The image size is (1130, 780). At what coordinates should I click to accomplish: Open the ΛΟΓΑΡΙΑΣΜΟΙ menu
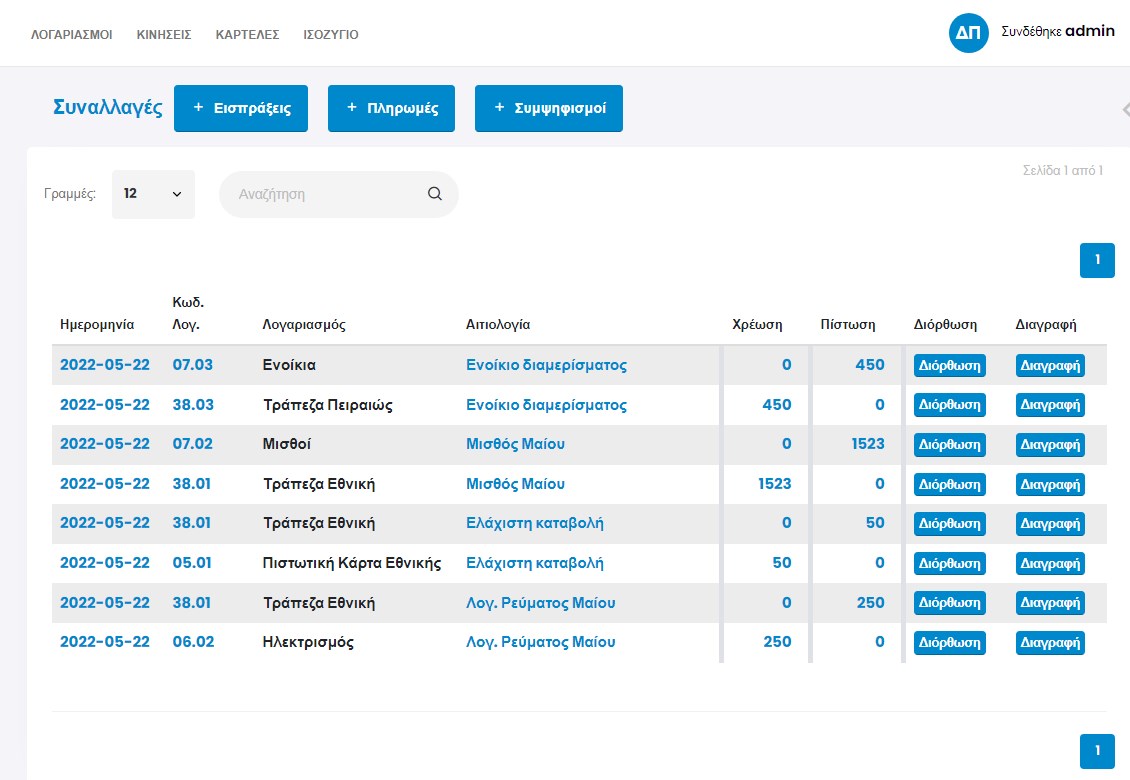coord(71,35)
